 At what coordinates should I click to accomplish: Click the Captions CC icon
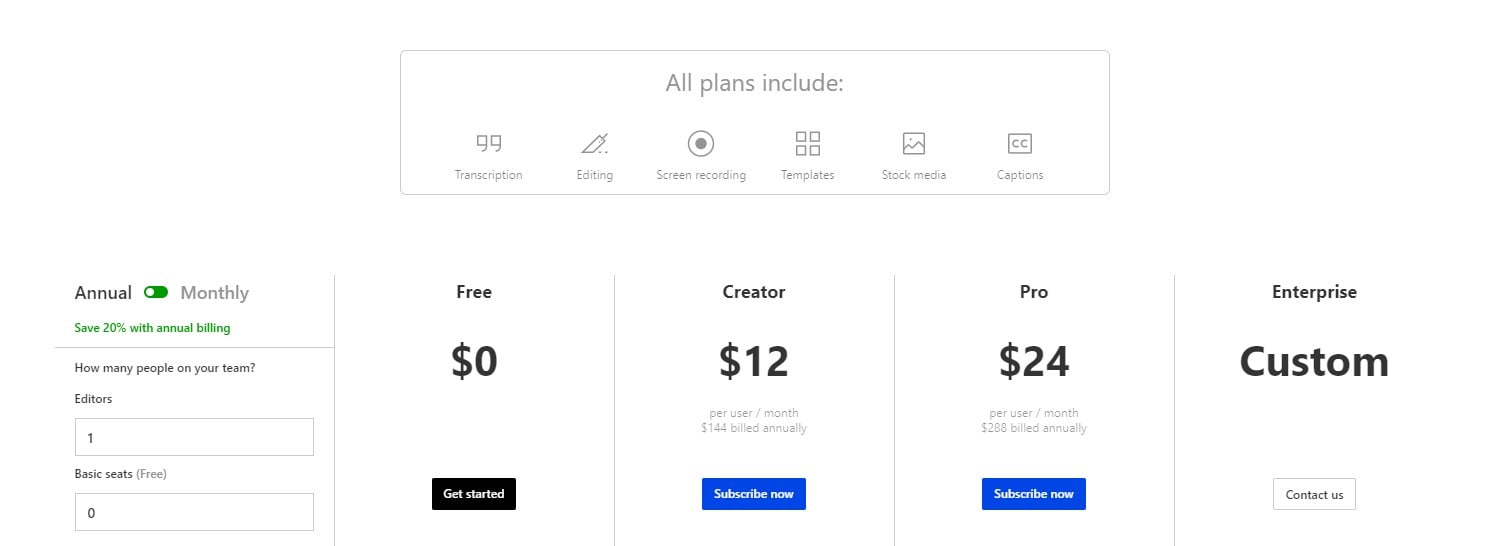pyautogui.click(x=1020, y=143)
